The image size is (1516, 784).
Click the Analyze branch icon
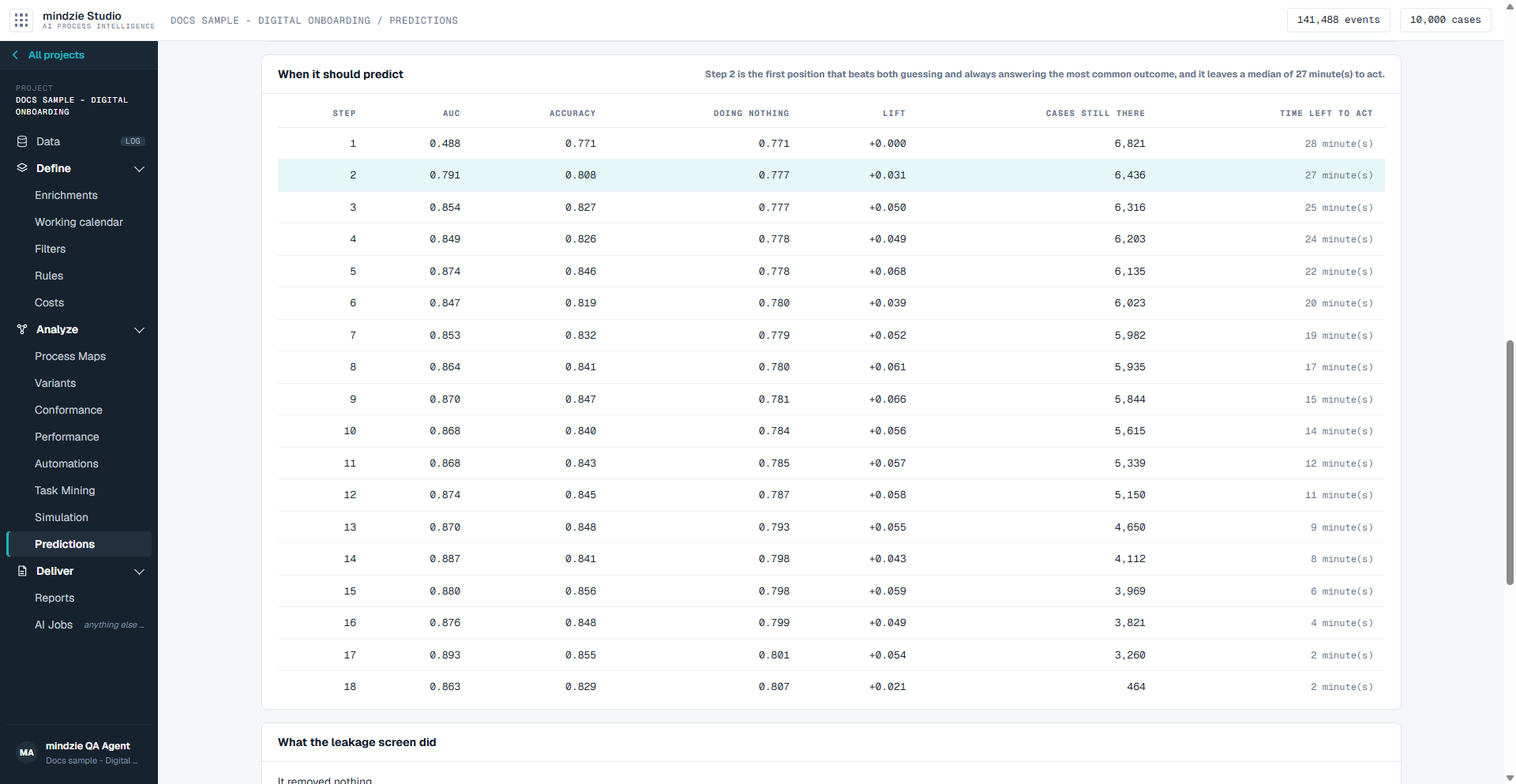coord(22,329)
